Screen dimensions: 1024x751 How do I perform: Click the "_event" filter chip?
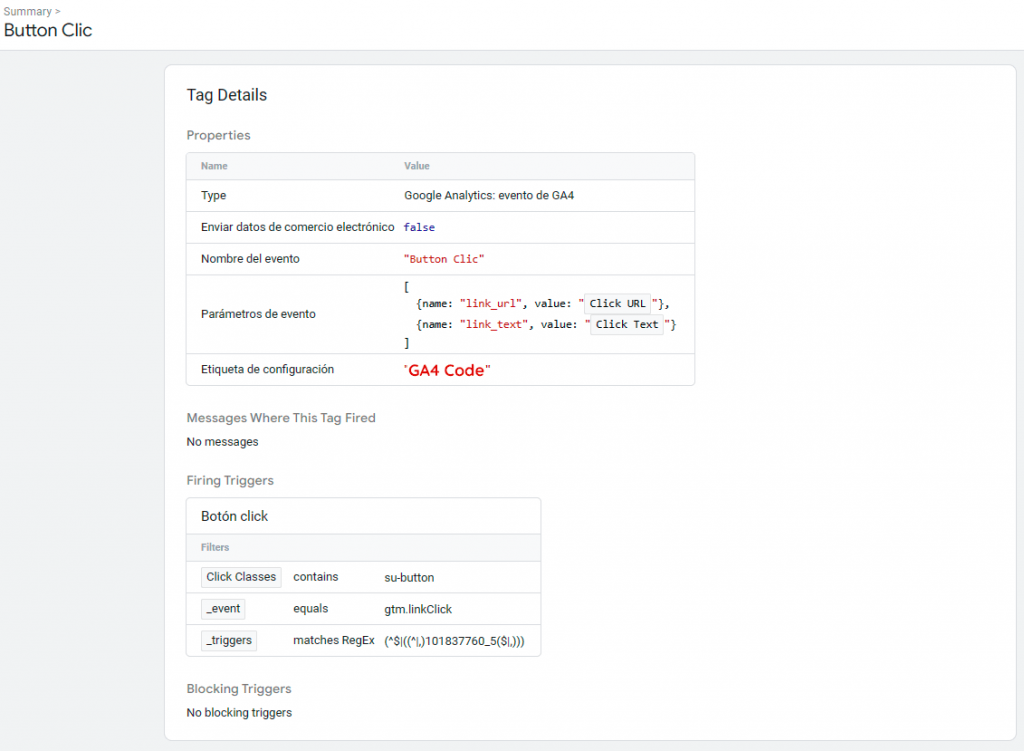tap(222, 608)
